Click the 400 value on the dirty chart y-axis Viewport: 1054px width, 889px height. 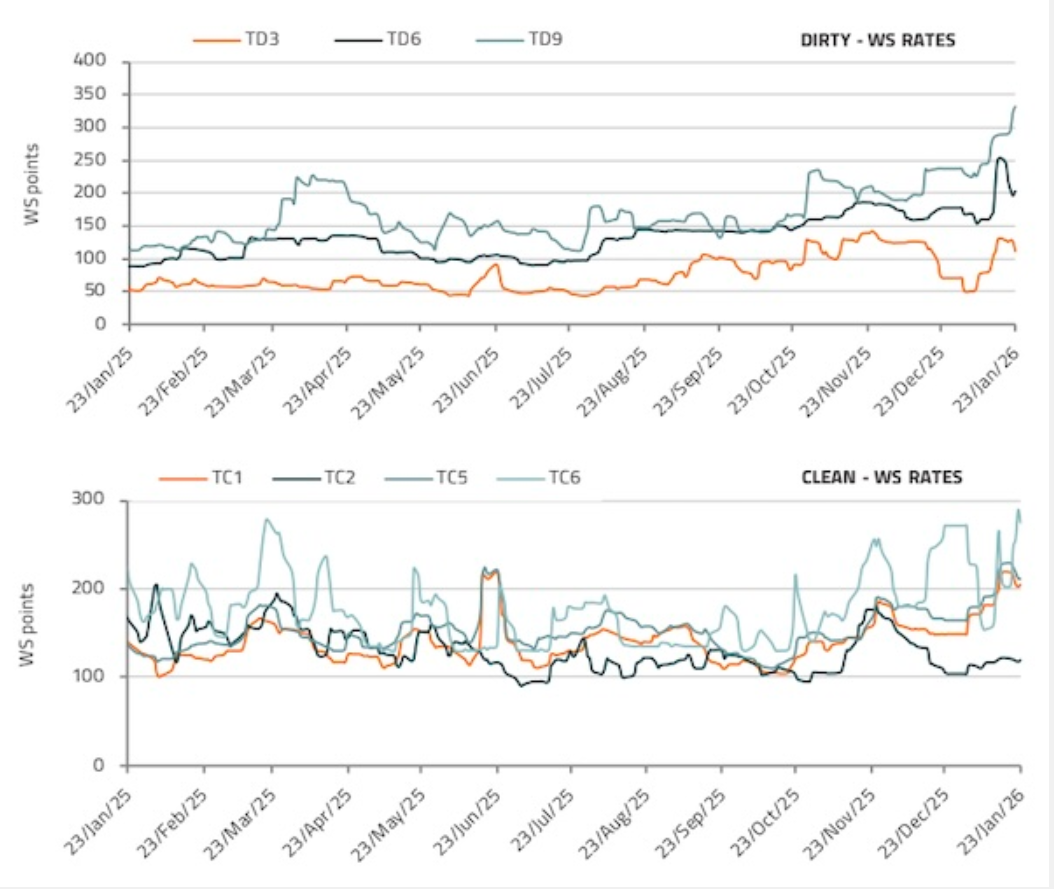pos(91,62)
